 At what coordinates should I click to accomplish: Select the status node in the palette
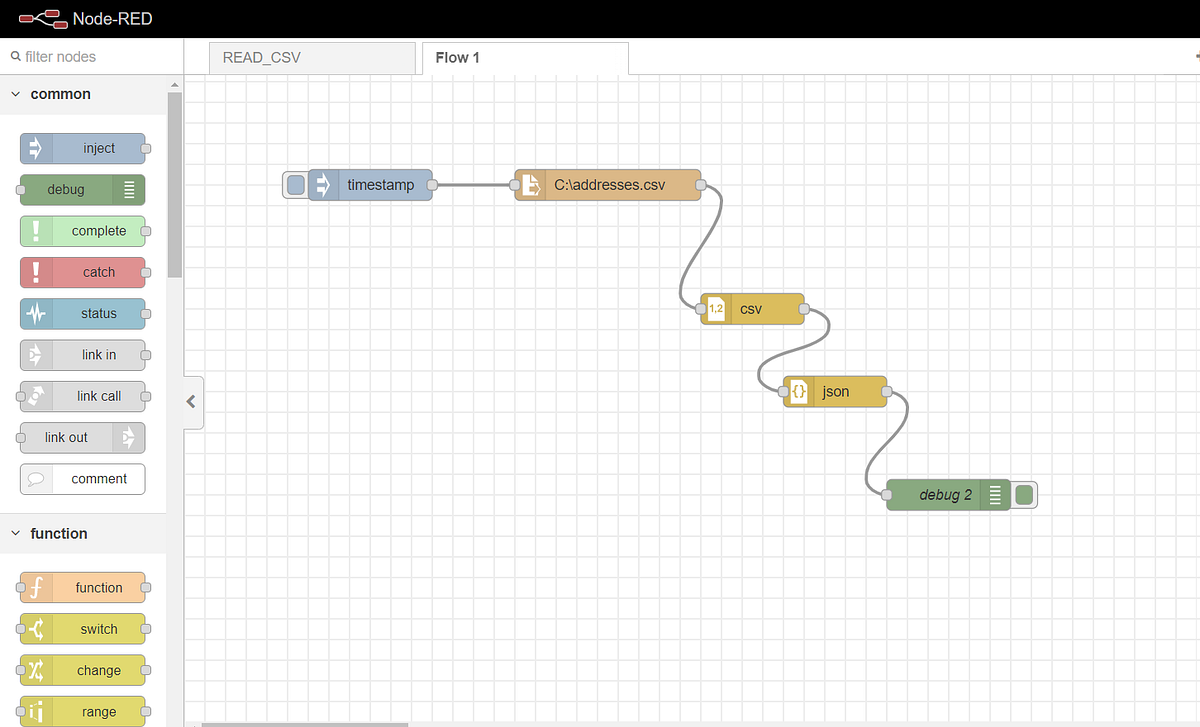[x=84, y=313]
